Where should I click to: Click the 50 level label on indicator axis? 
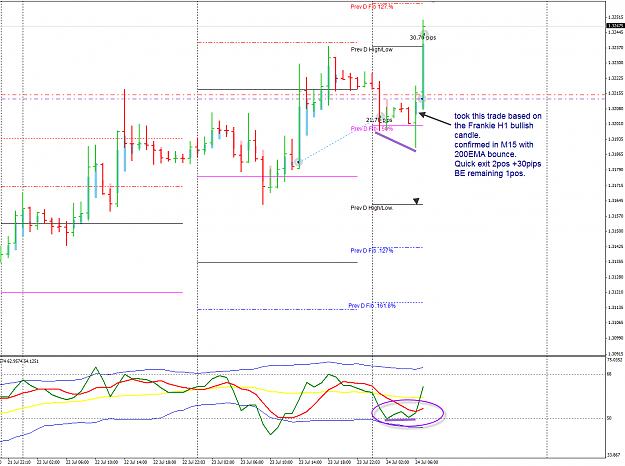[610, 418]
